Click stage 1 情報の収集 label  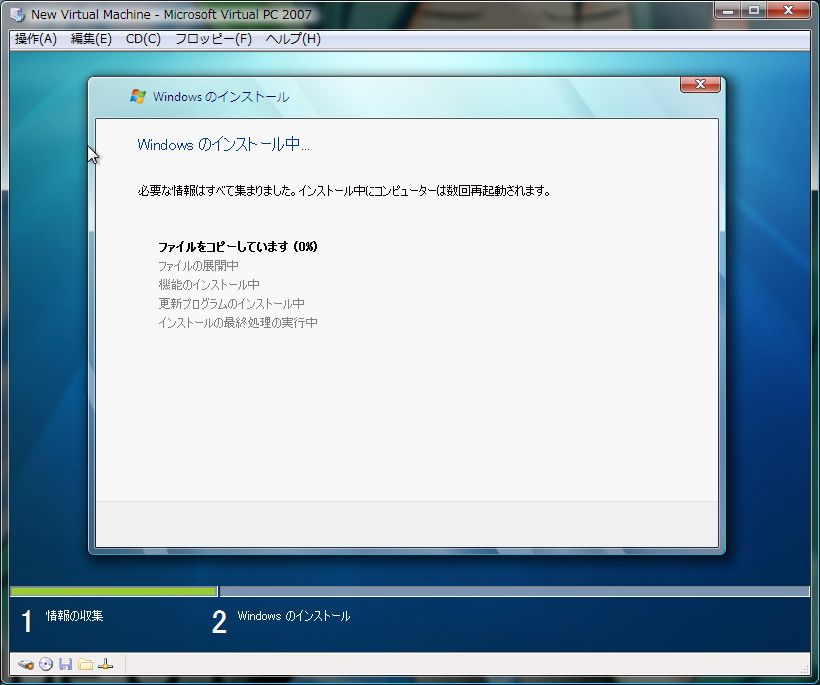click(x=74, y=615)
